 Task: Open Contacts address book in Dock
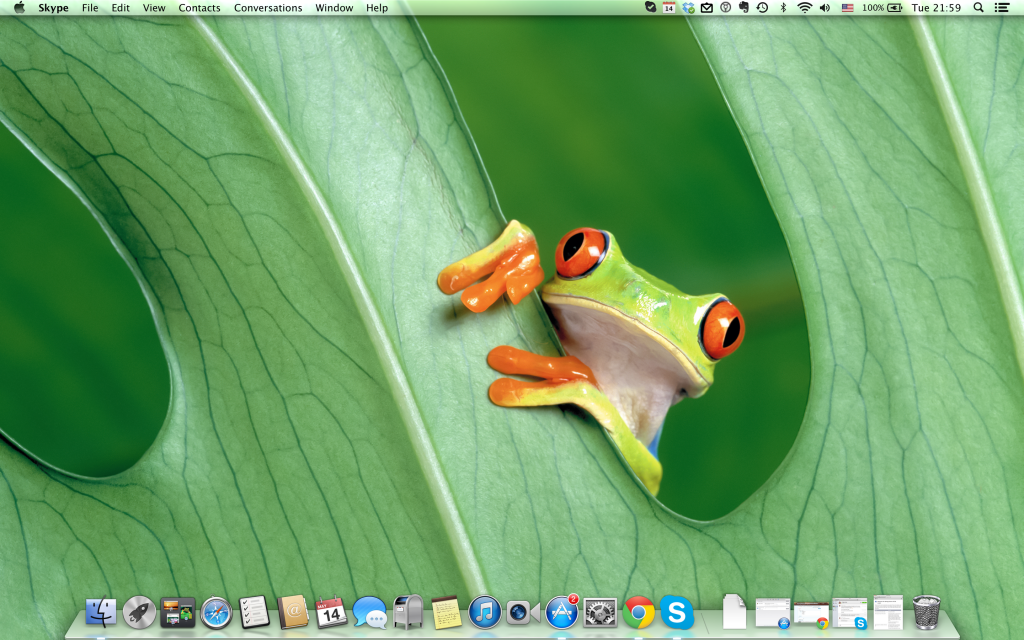coord(293,613)
